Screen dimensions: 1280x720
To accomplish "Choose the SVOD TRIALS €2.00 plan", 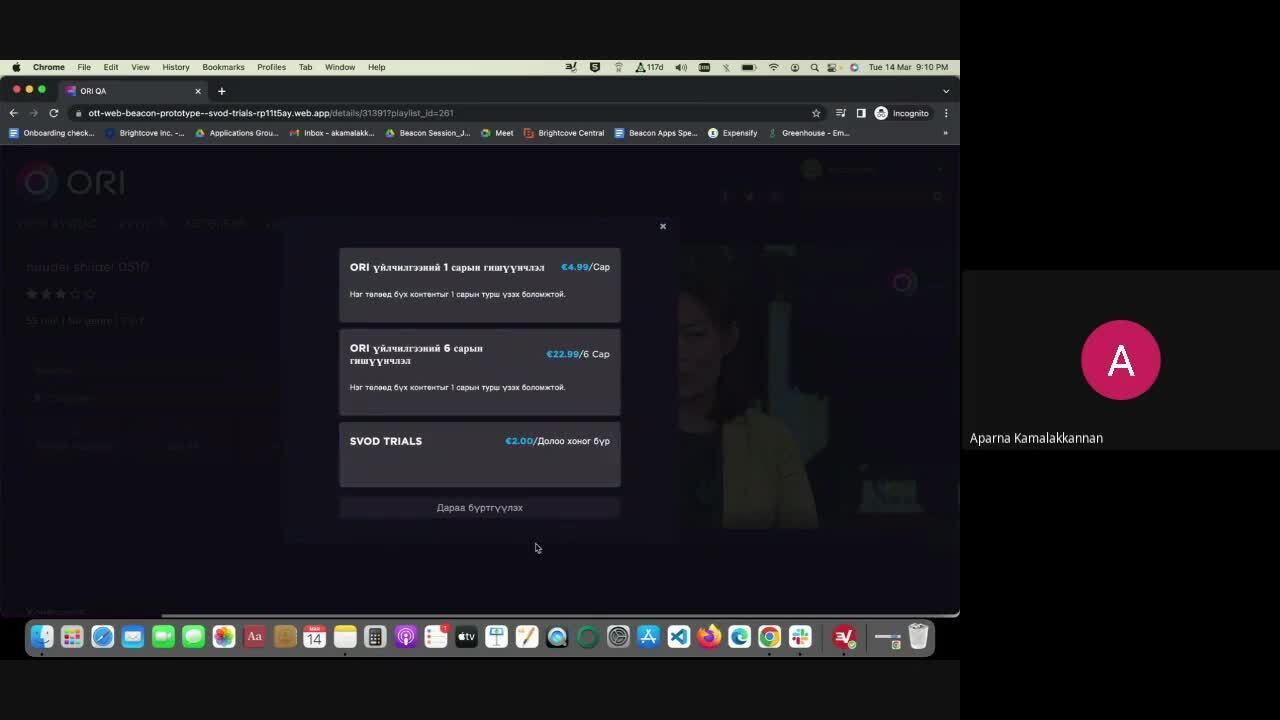I will 480,455.
